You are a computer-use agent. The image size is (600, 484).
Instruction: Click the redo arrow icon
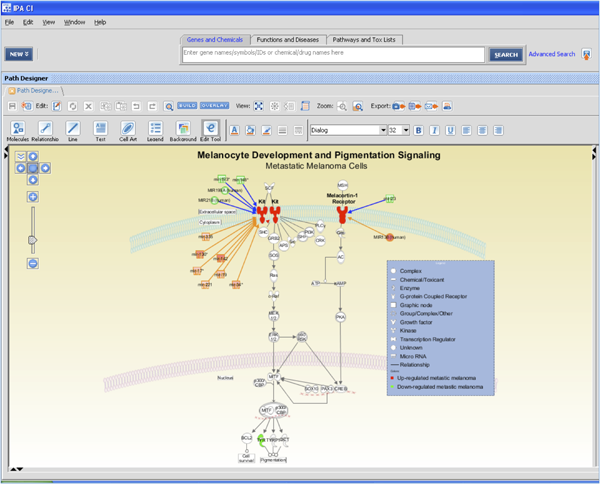coord(152,106)
